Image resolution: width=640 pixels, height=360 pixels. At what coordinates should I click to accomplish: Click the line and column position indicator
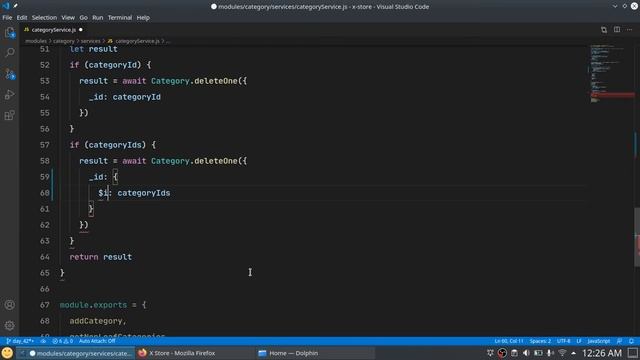[509, 341]
